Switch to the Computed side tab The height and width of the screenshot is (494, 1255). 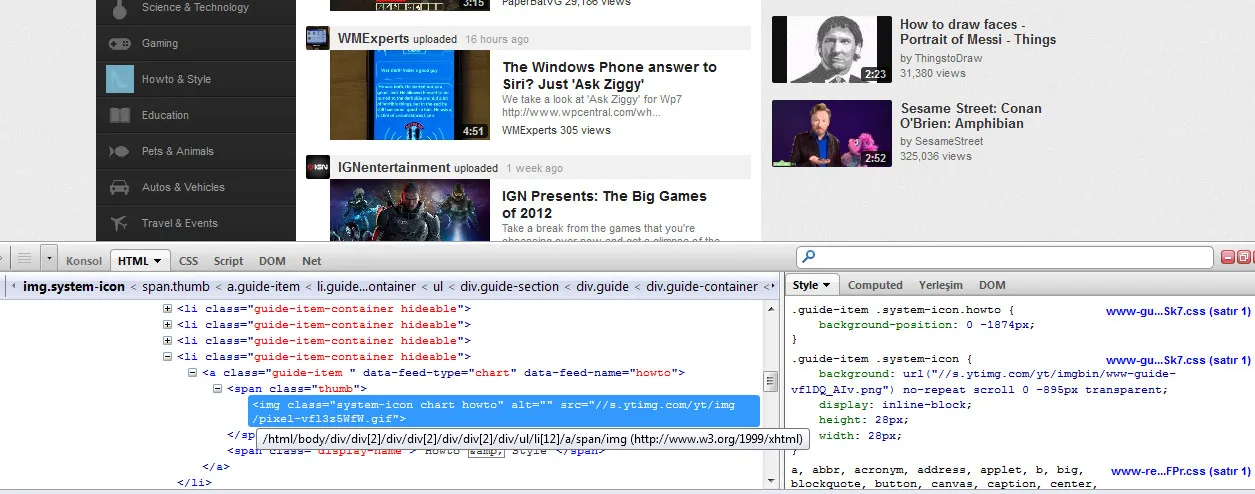(875, 285)
